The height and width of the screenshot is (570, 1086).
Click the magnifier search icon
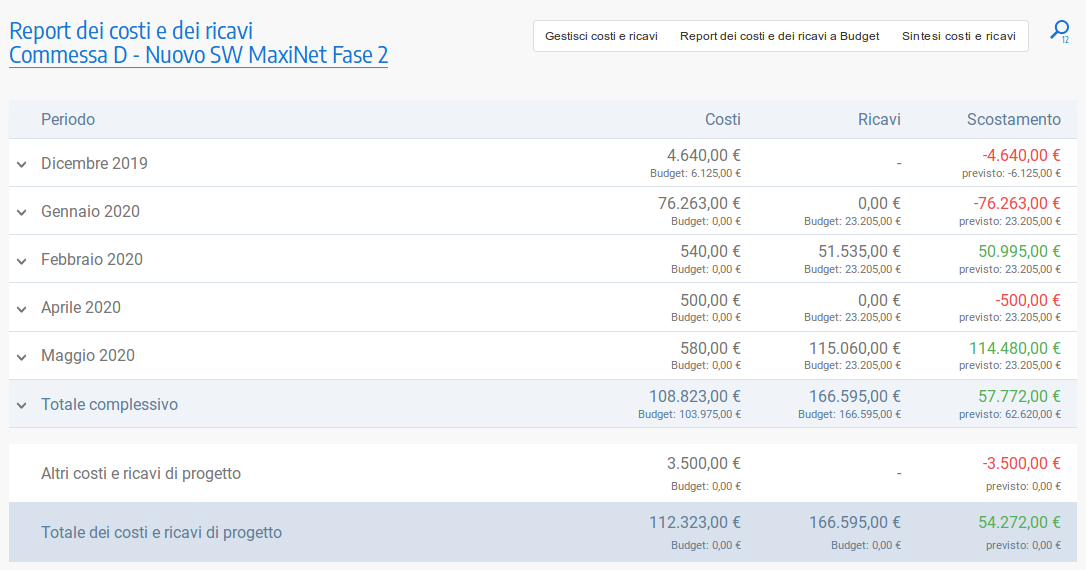coord(1058,31)
